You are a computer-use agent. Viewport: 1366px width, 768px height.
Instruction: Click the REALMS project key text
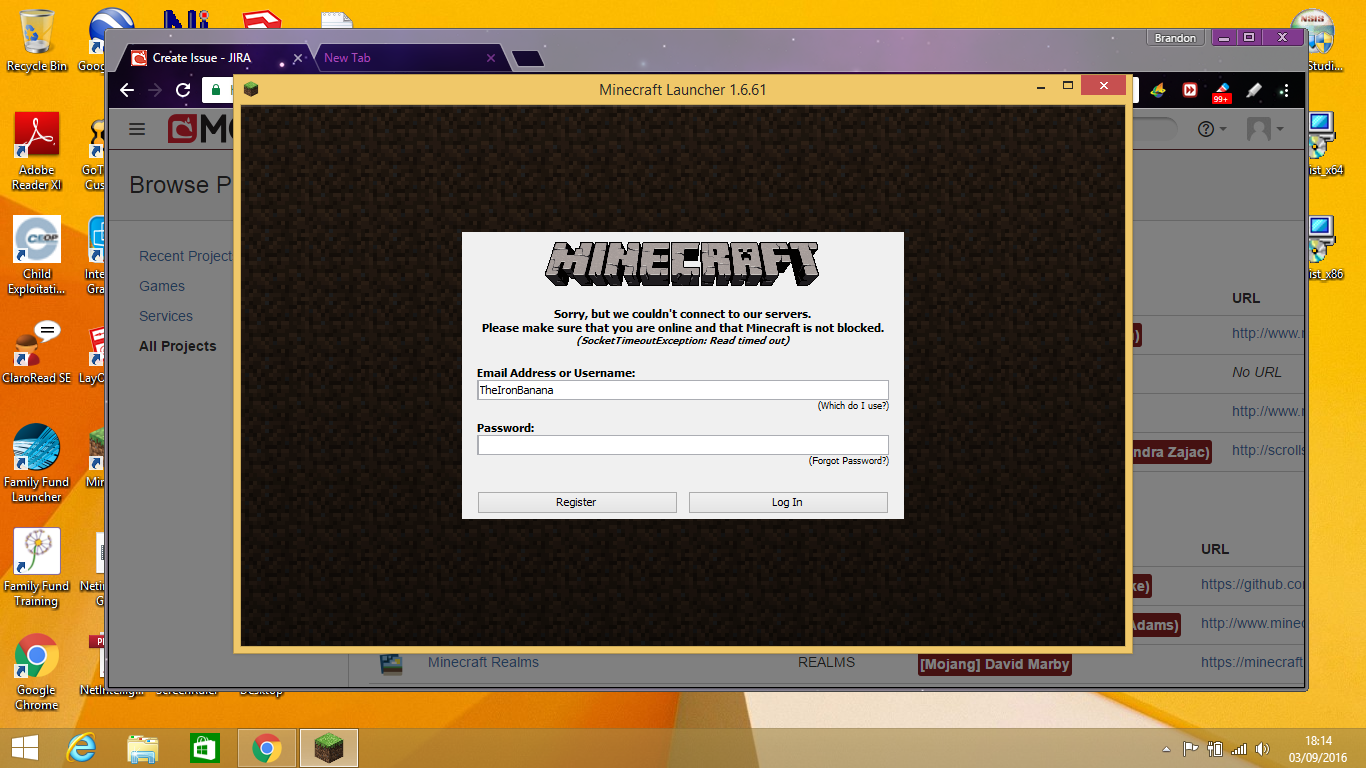pyautogui.click(x=826, y=662)
